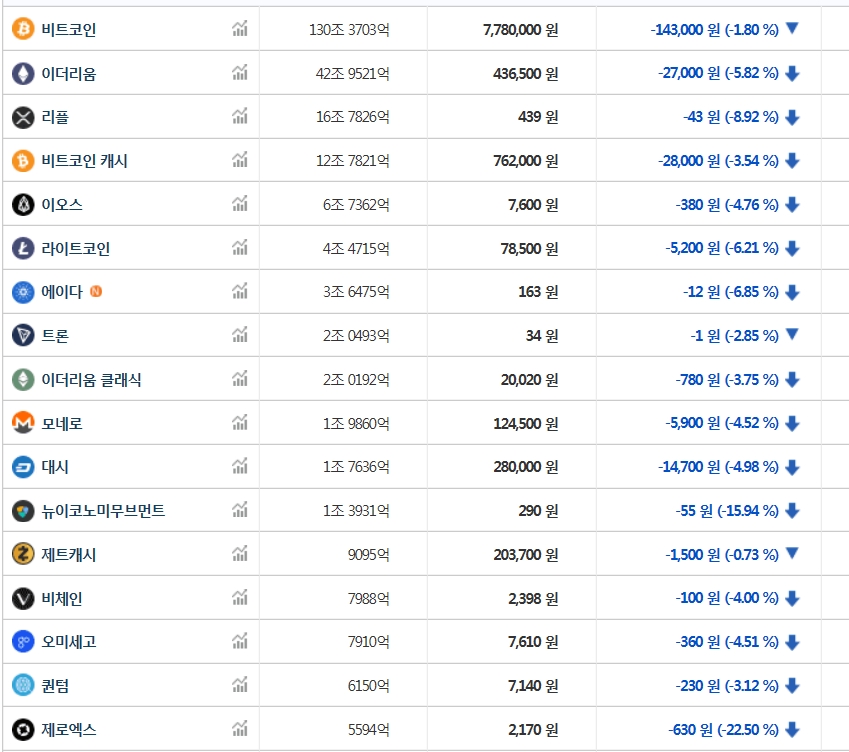Open the 이오스 coin name link
This screenshot has height=752, width=849.
point(62,205)
